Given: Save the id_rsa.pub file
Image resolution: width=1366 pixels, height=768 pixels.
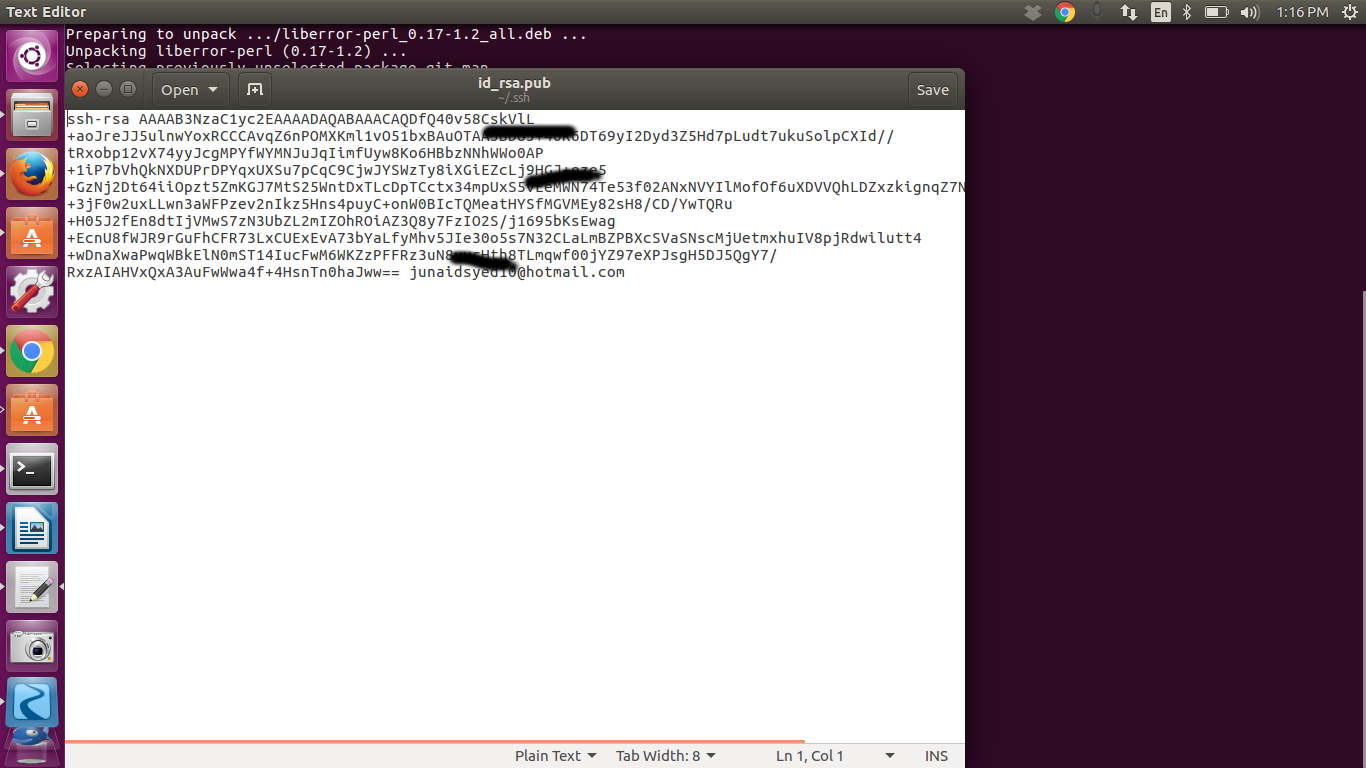Looking at the screenshot, I should pyautogui.click(x=932, y=89).
